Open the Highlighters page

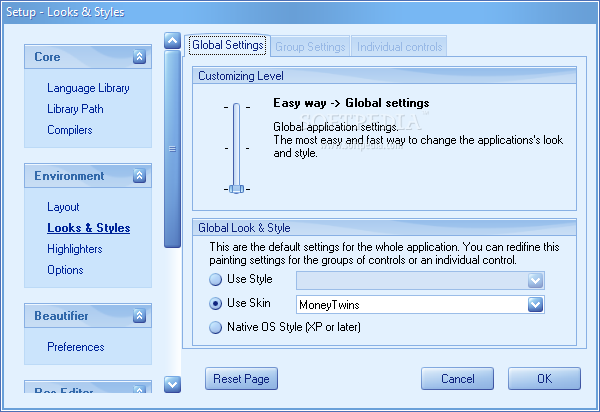point(75,249)
